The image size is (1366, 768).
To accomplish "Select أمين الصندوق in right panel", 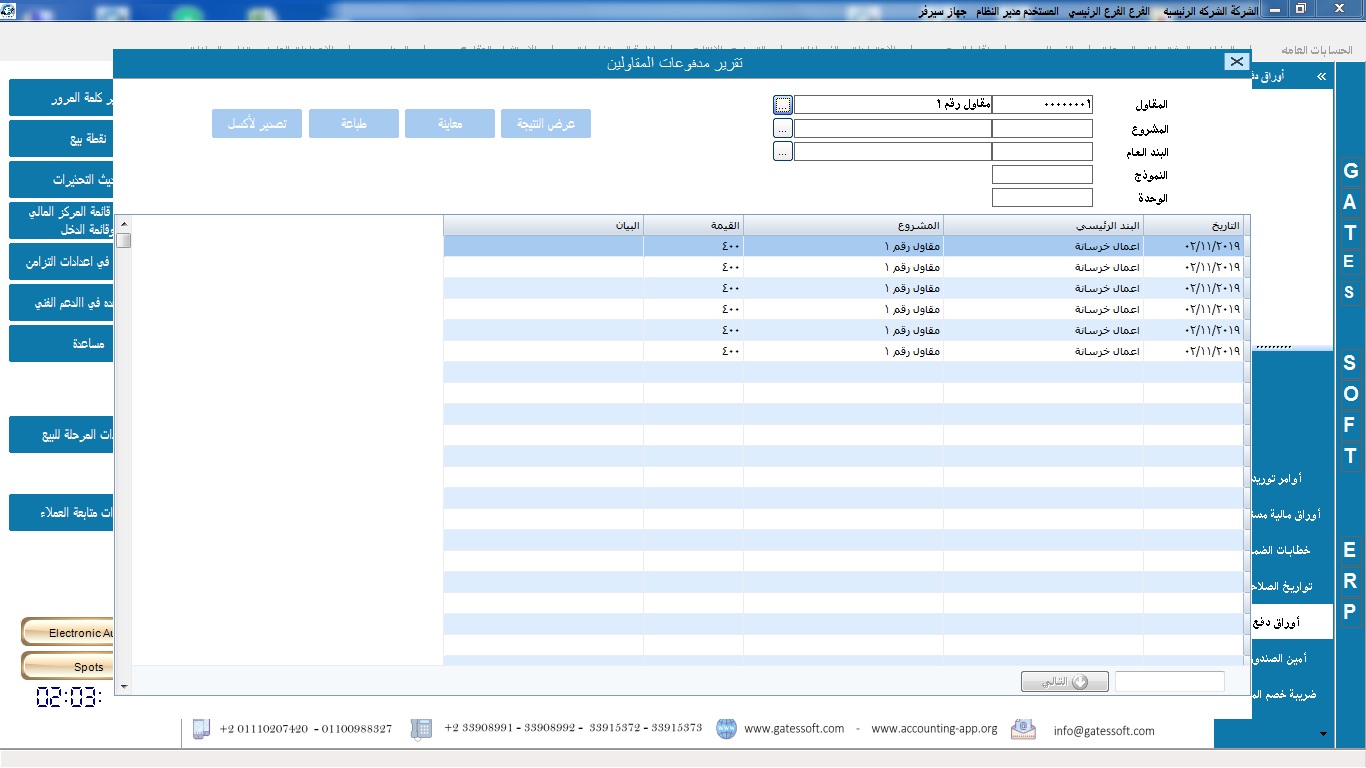I will point(1292,658).
